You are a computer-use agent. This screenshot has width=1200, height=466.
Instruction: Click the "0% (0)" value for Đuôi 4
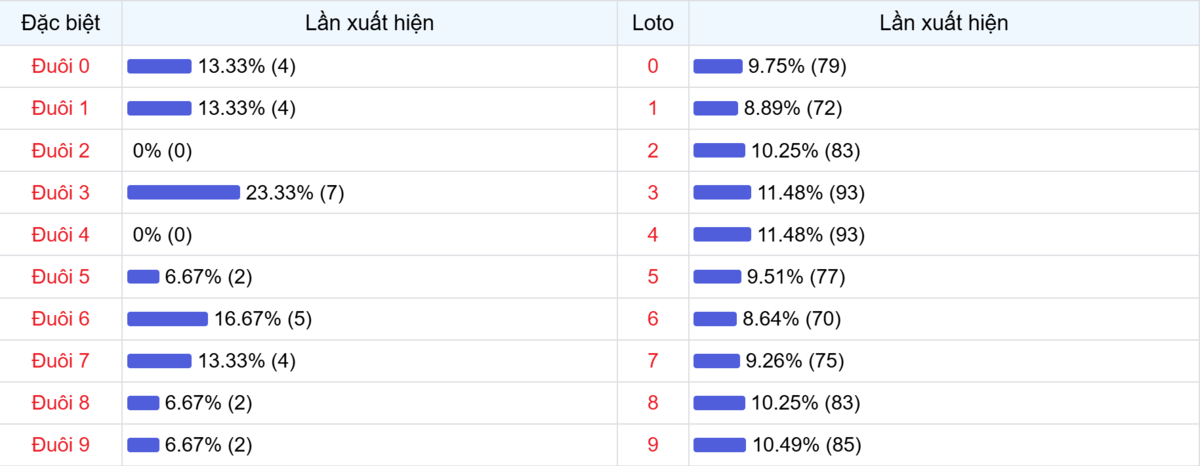(x=162, y=234)
